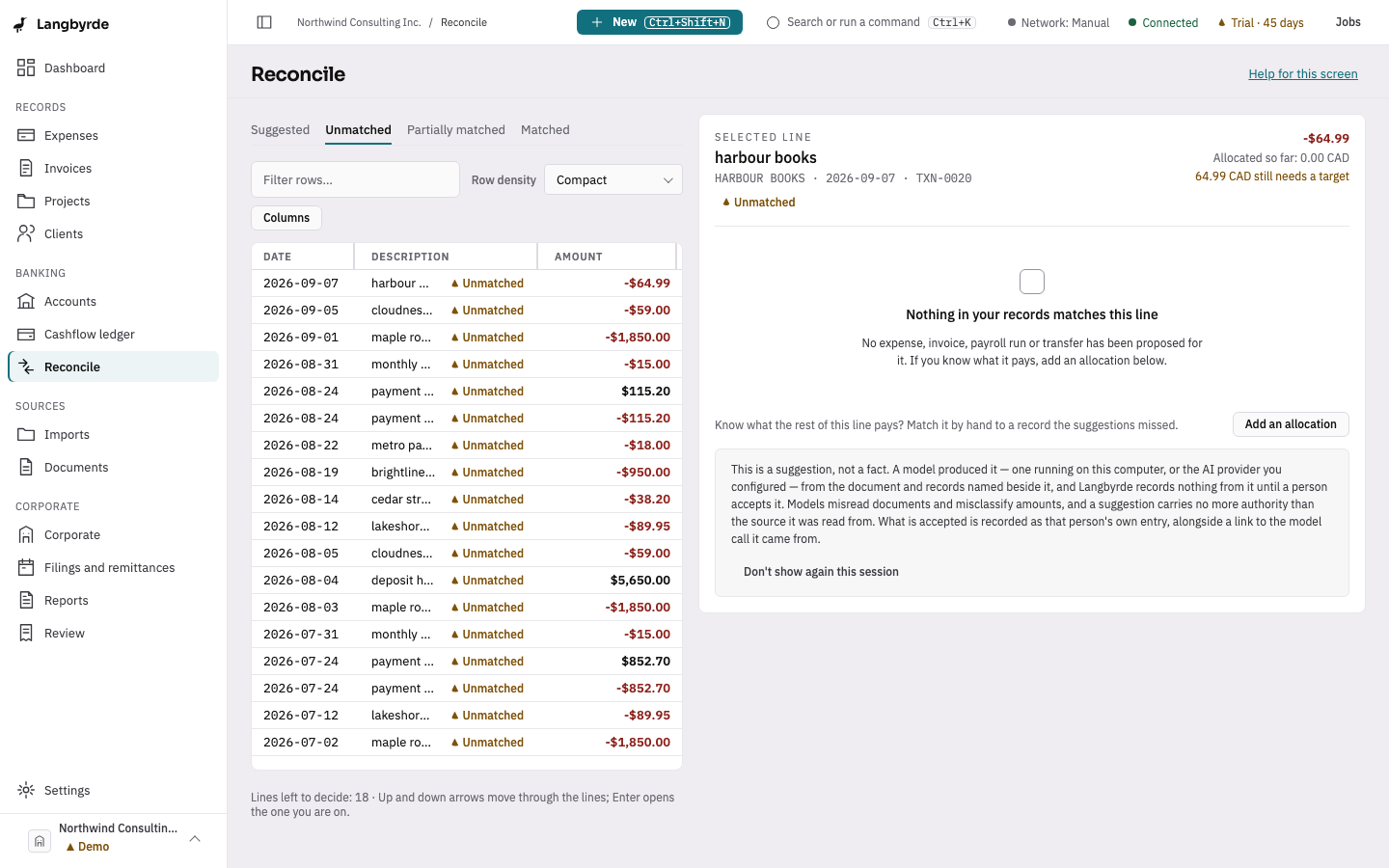
Task: Select the cedar str... row for -$38.20
Action: click(467, 500)
